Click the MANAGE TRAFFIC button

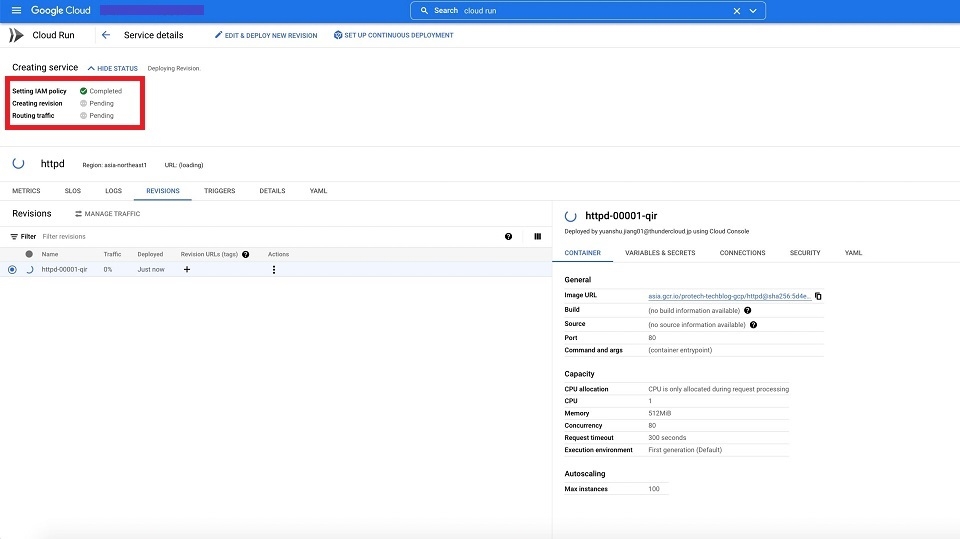point(107,214)
